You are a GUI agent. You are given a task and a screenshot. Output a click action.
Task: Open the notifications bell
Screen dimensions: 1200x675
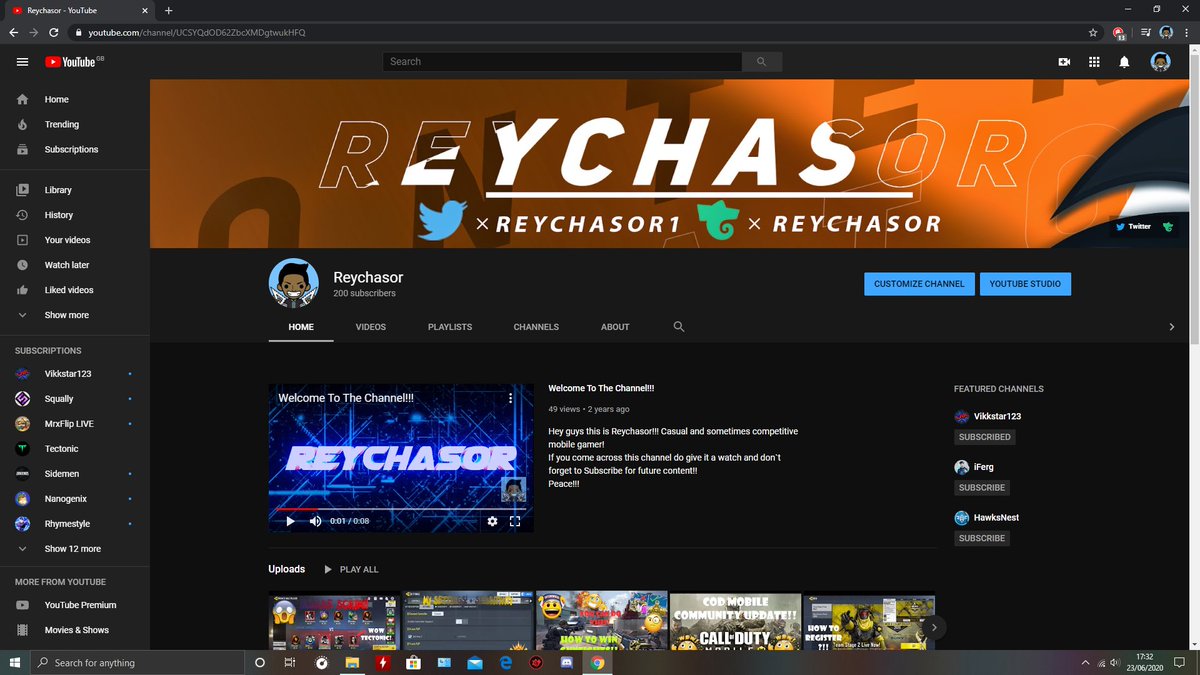point(1124,62)
